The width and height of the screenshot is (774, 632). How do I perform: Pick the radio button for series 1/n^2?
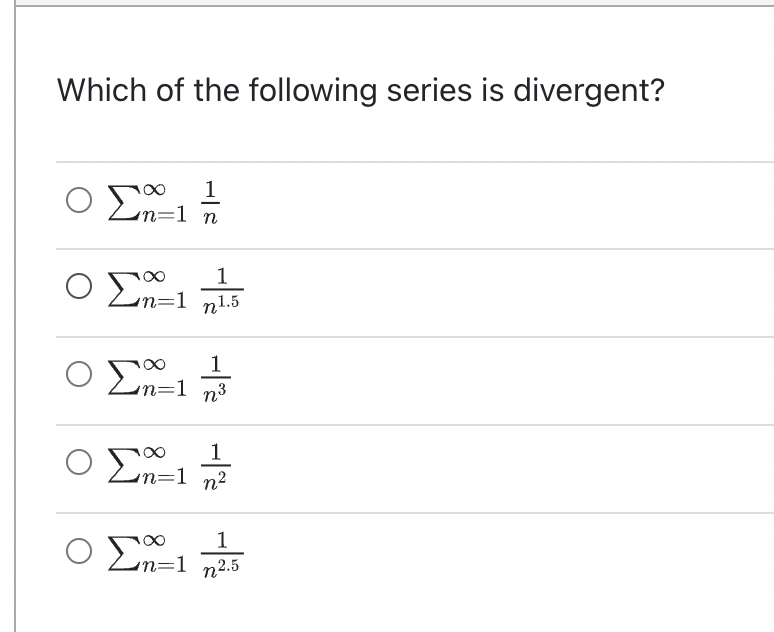(79, 462)
